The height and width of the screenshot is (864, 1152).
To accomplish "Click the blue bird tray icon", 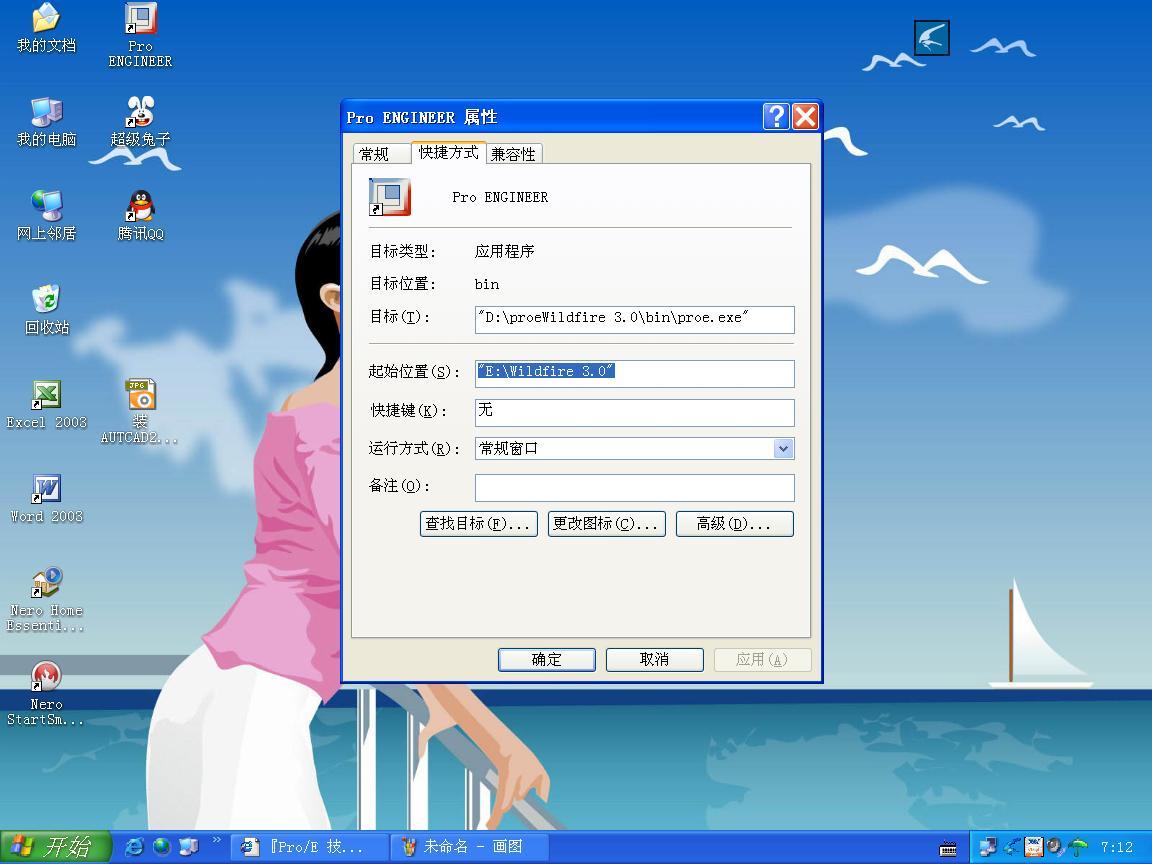I will 1012,847.
